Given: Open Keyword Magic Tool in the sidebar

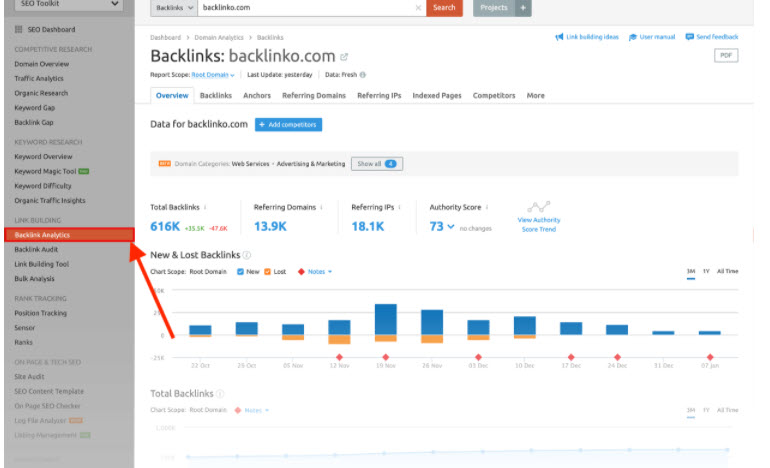Looking at the screenshot, I should (x=45, y=171).
